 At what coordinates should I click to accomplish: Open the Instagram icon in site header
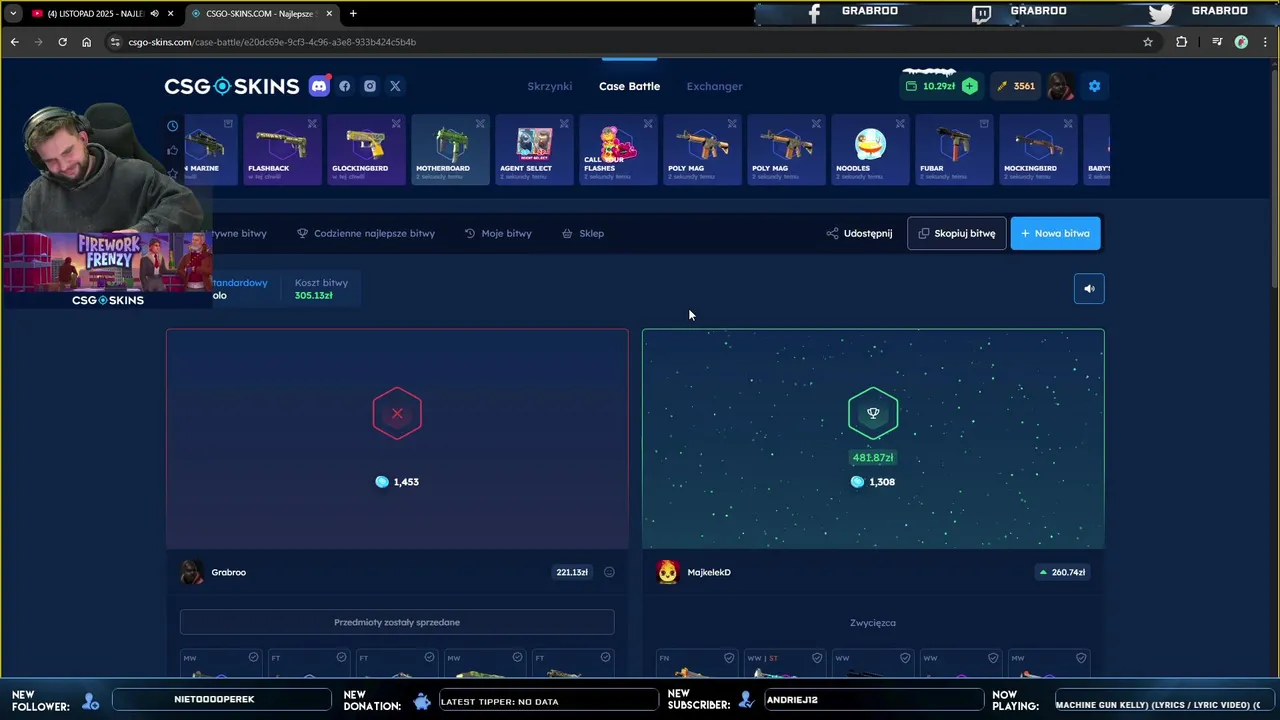tap(370, 86)
